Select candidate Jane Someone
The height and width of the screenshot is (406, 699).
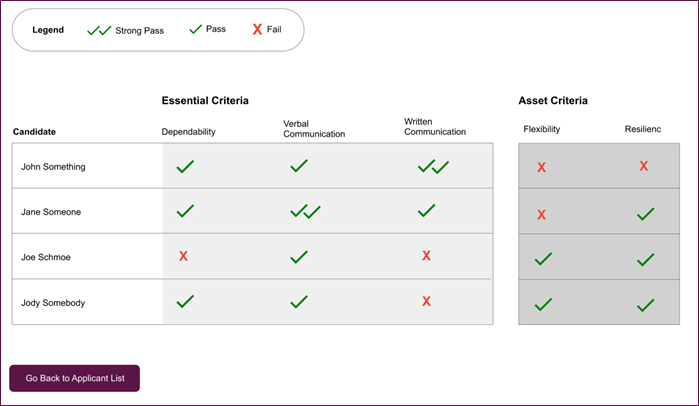[x=51, y=212]
